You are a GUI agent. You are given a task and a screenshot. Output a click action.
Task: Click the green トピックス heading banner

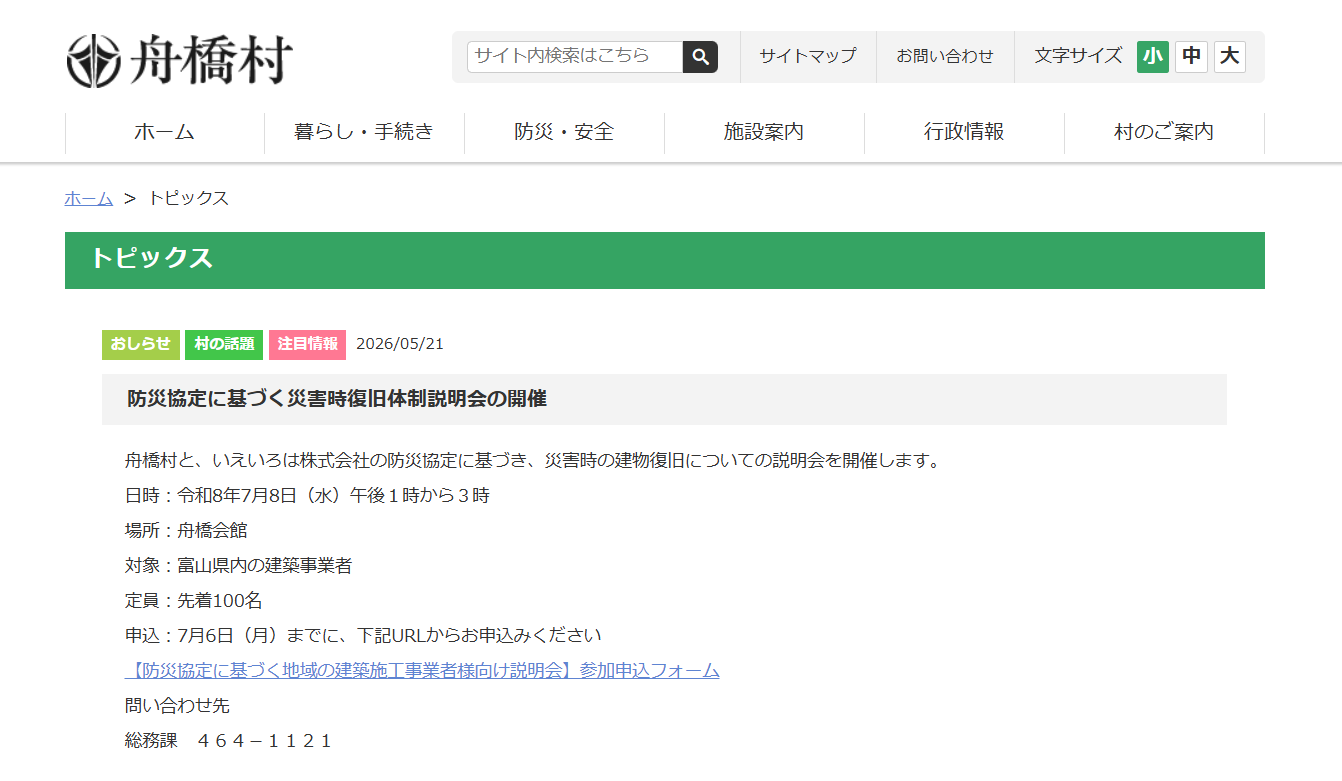pos(665,260)
